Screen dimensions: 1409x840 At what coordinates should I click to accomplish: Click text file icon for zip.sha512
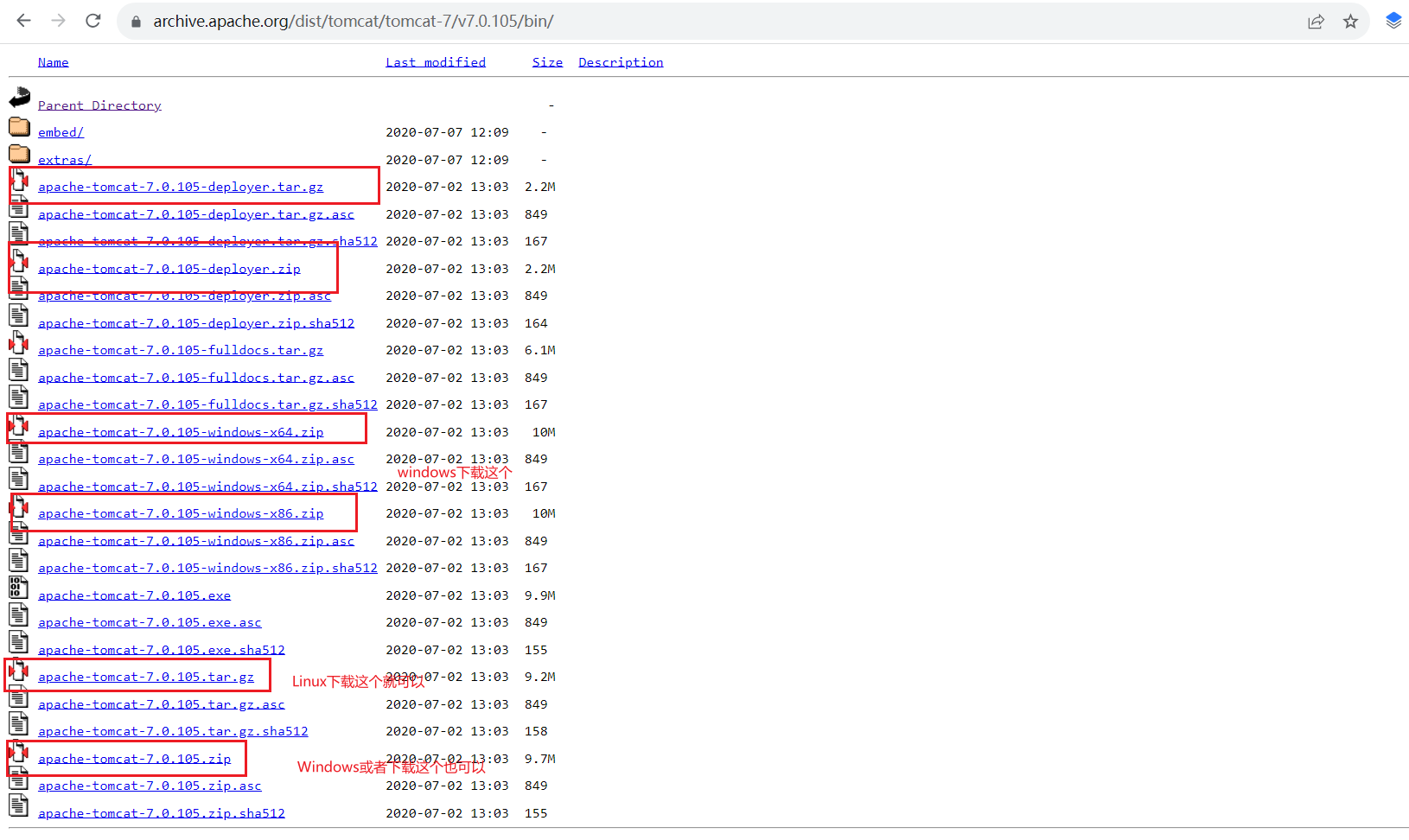coord(19,807)
